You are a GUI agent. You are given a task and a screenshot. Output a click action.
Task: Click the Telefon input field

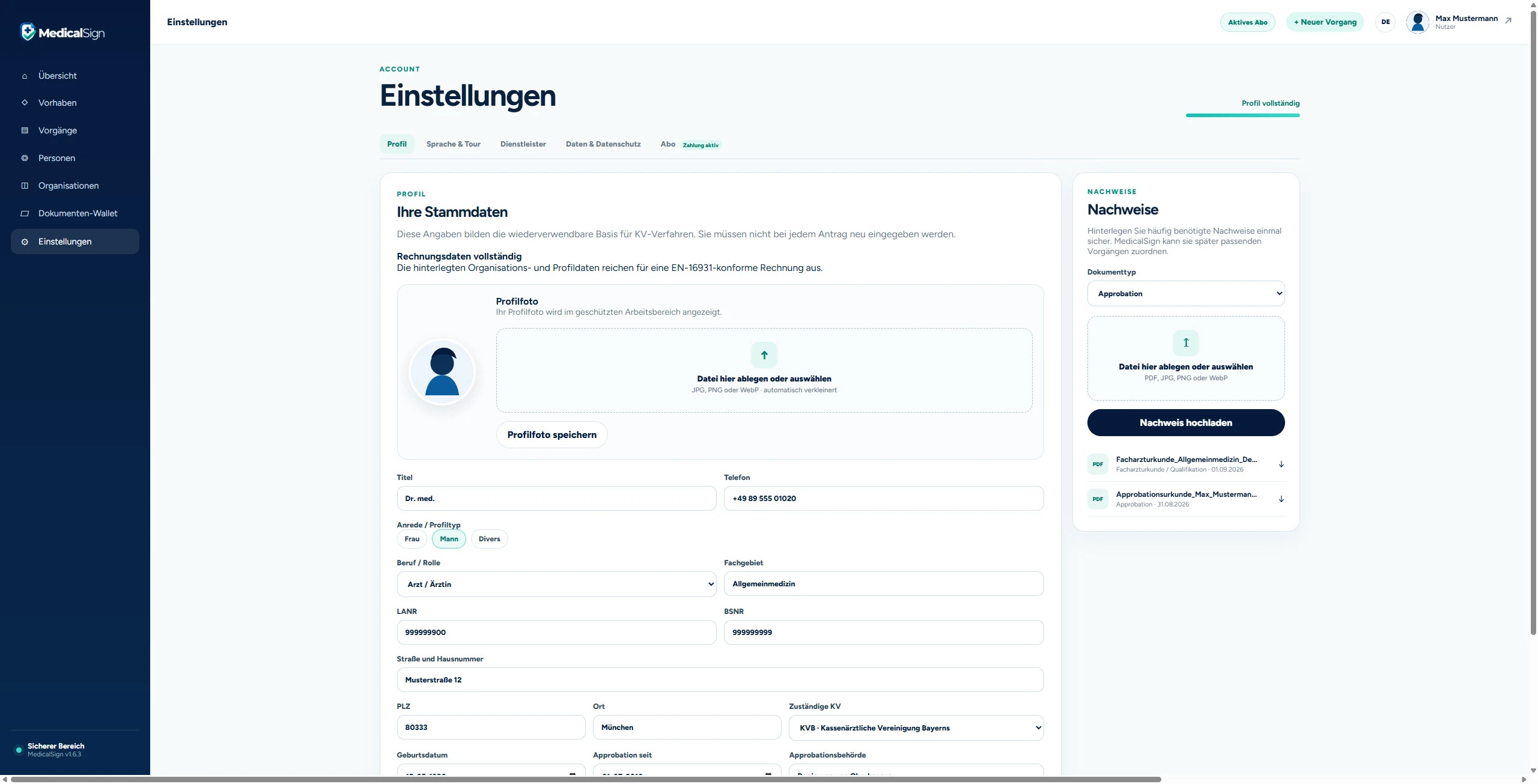(x=884, y=499)
